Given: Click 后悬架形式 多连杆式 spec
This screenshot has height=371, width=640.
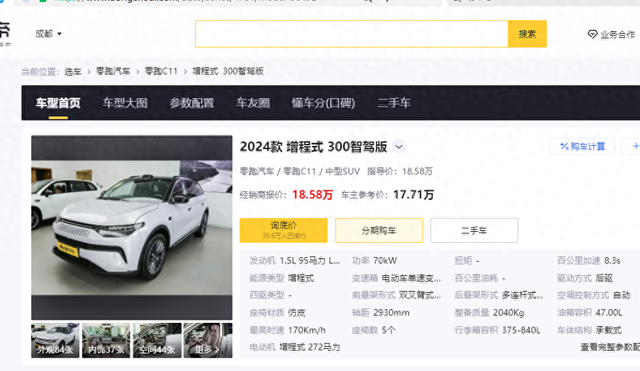Looking at the screenshot, I should point(499,295).
